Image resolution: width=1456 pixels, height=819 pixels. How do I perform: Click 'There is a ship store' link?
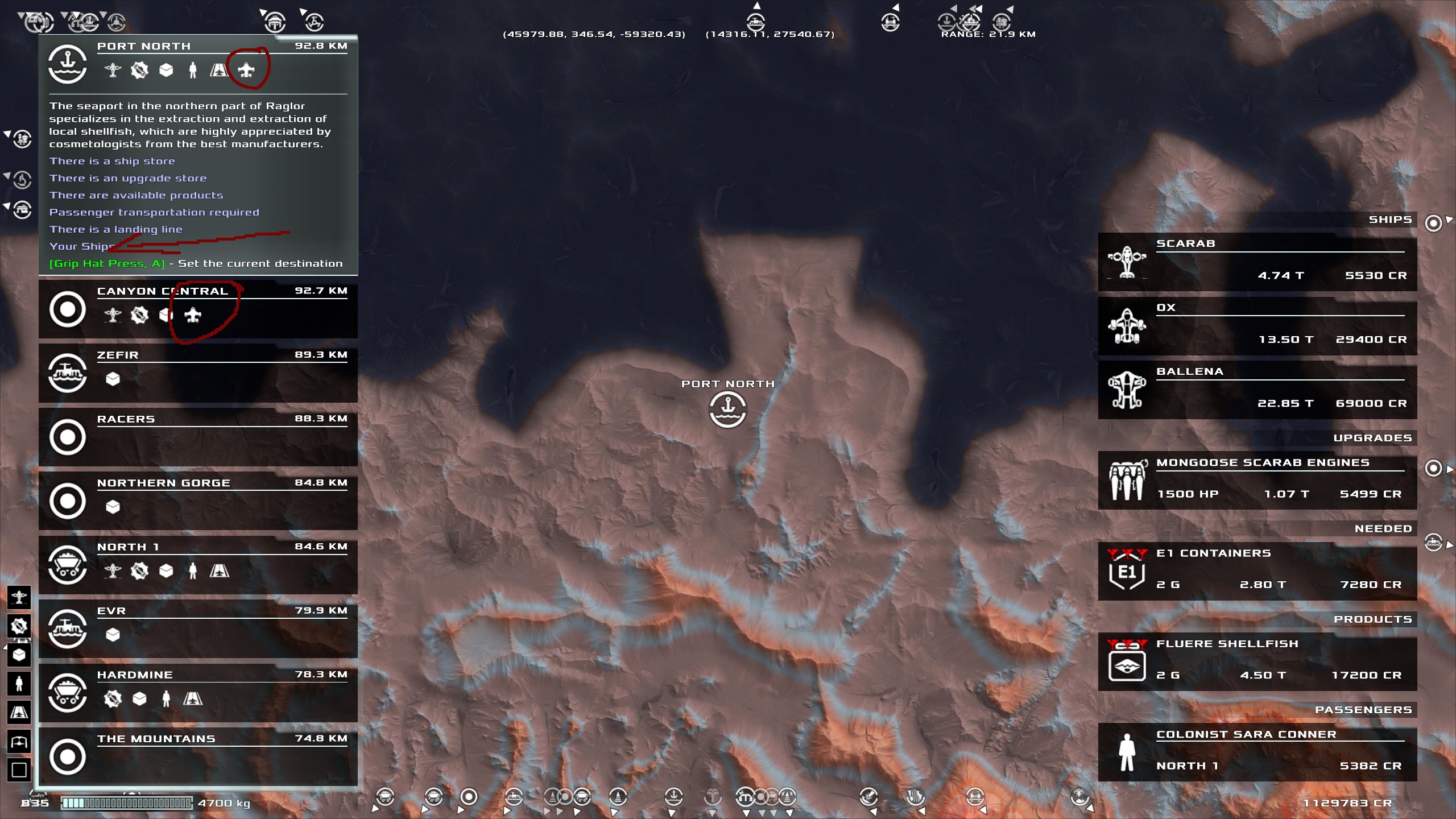112,161
